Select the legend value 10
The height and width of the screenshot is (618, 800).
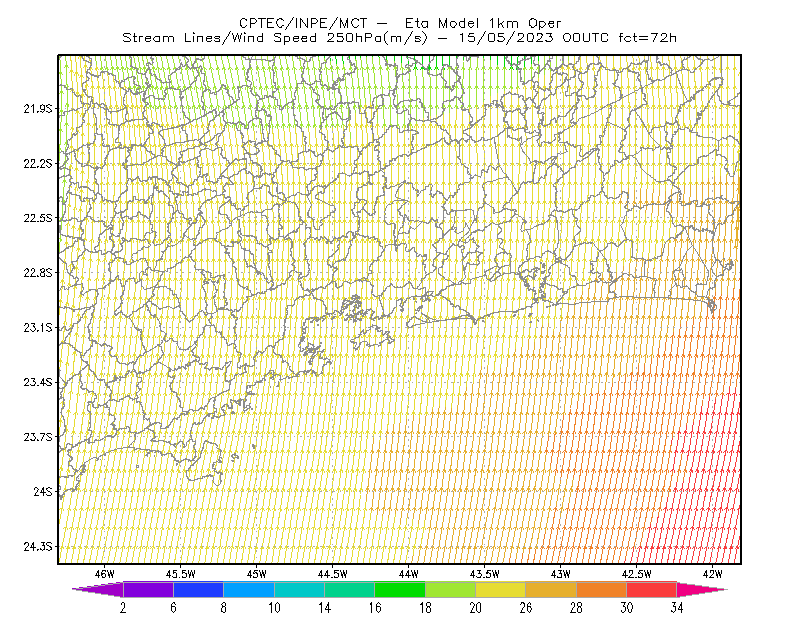pos(274,608)
